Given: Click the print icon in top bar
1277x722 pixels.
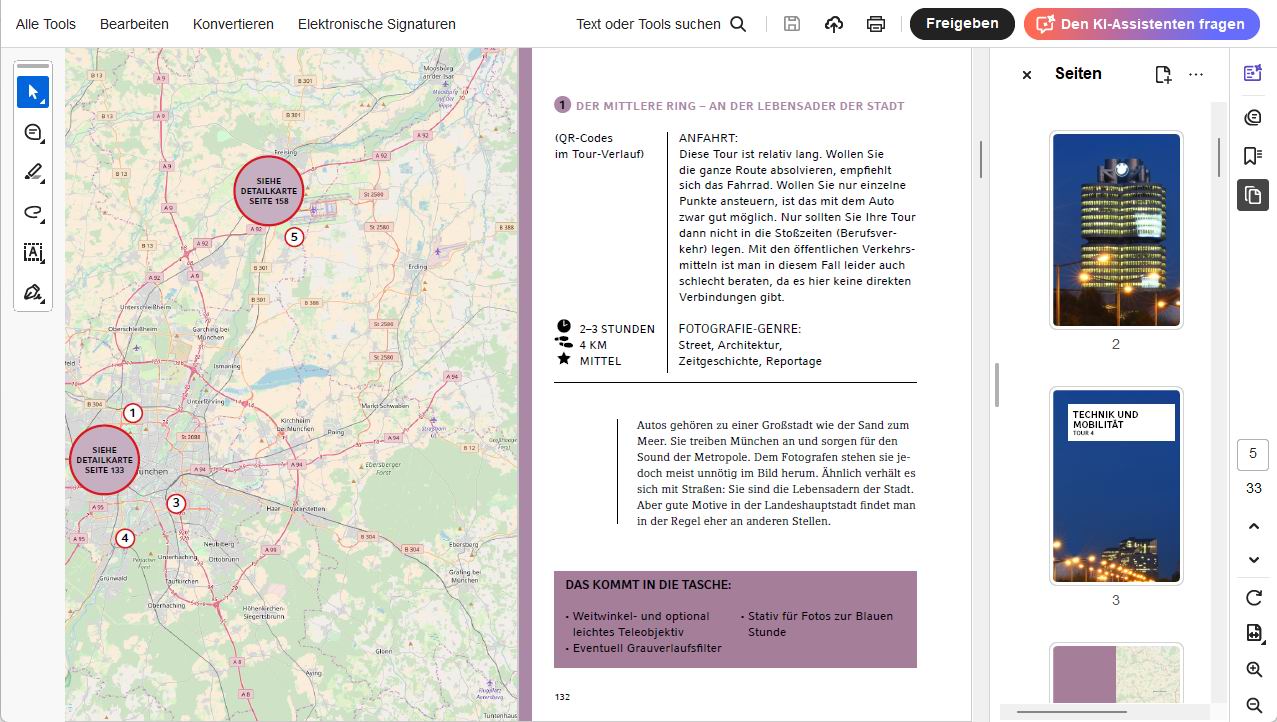Looking at the screenshot, I should tap(876, 24).
